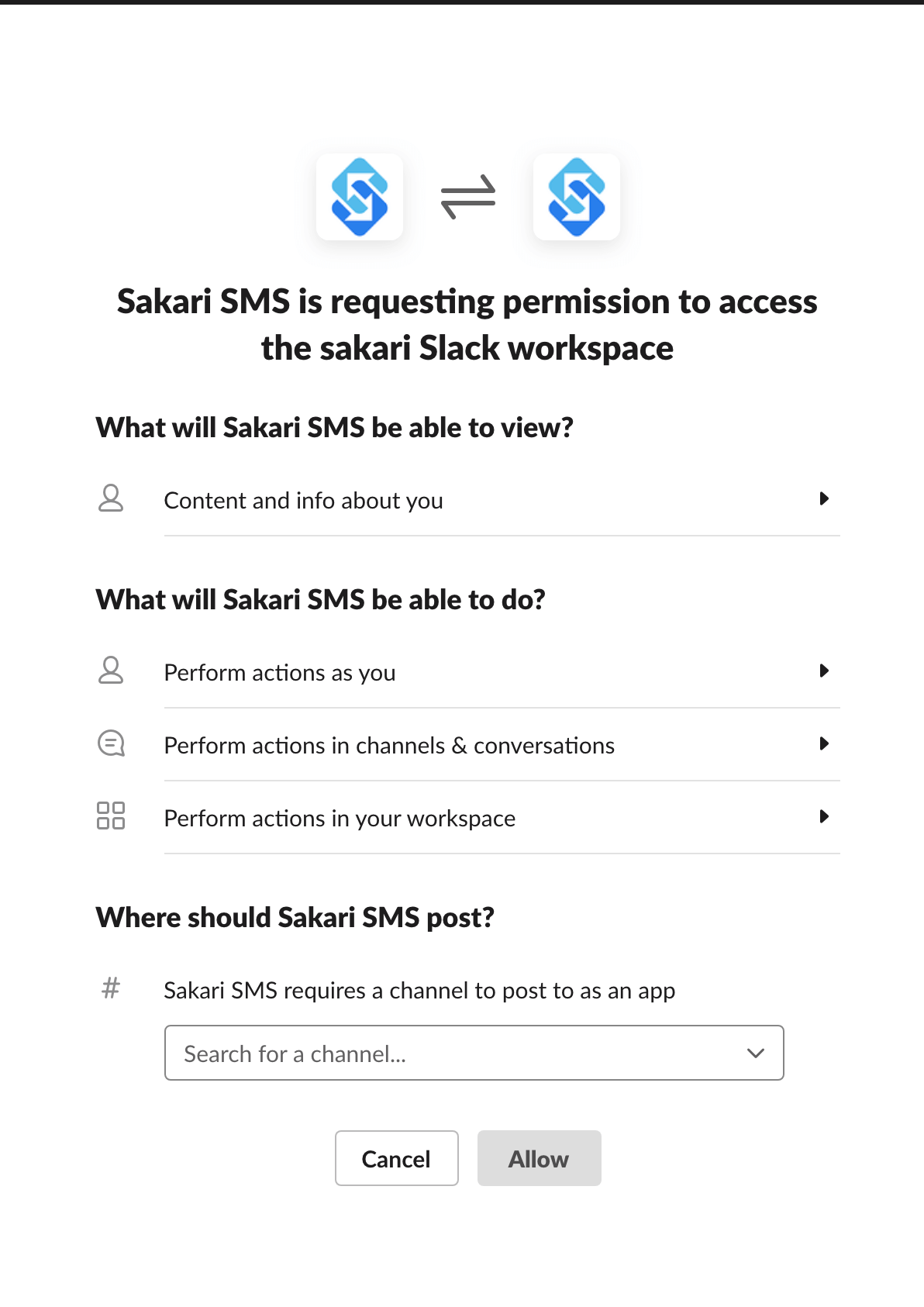Click the chat bubble channels icon

(x=111, y=743)
